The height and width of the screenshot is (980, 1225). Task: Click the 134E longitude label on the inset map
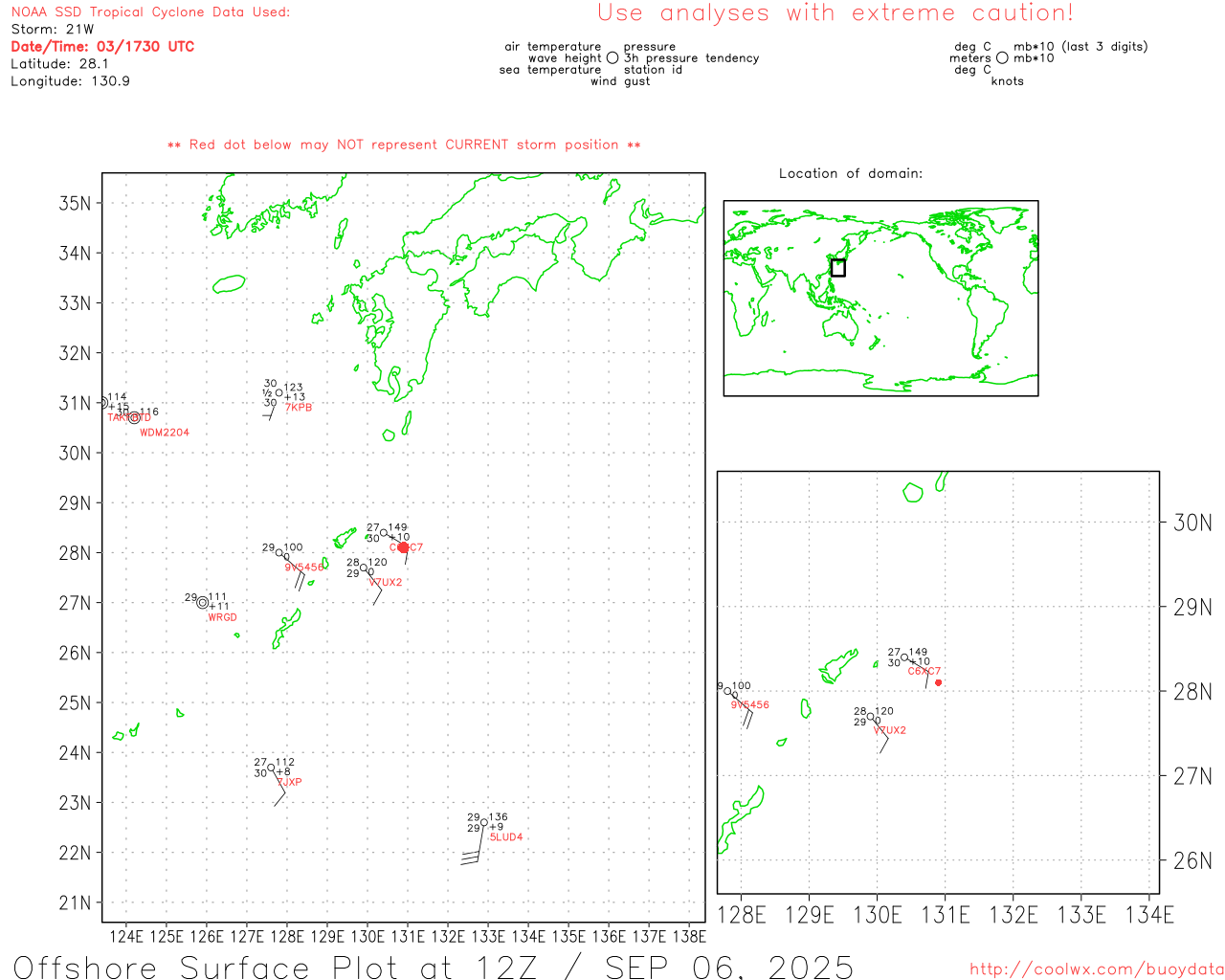(1149, 915)
